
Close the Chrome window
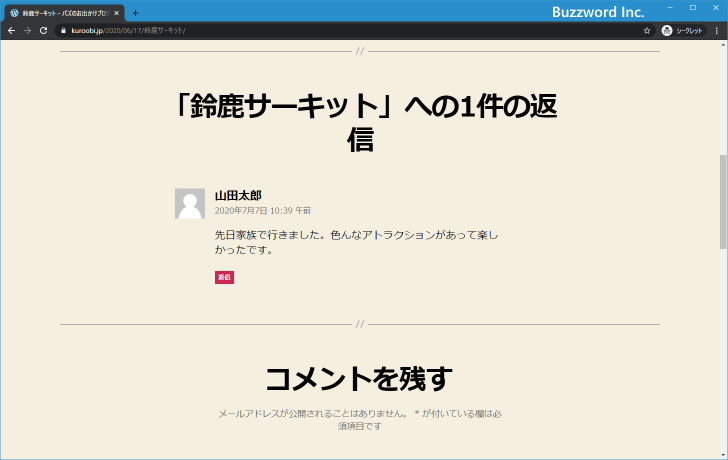pos(715,7)
